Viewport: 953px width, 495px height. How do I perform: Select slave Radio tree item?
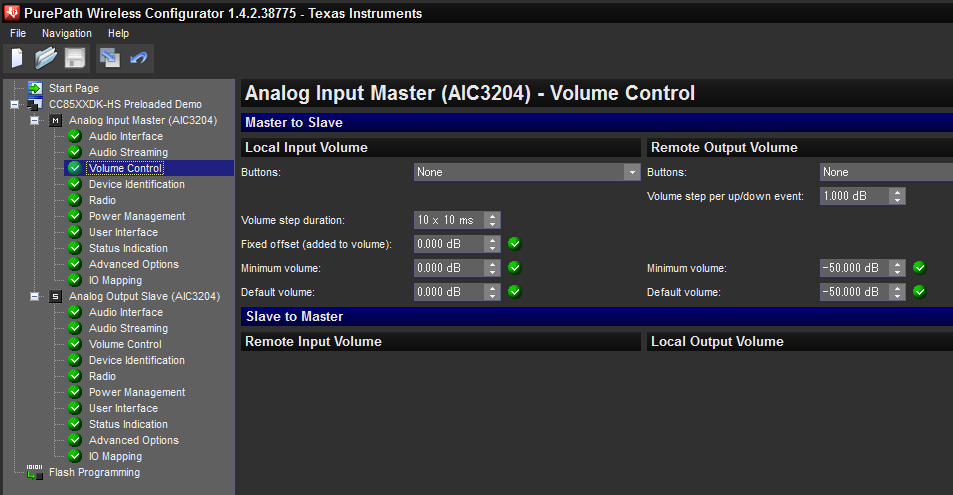(x=102, y=376)
